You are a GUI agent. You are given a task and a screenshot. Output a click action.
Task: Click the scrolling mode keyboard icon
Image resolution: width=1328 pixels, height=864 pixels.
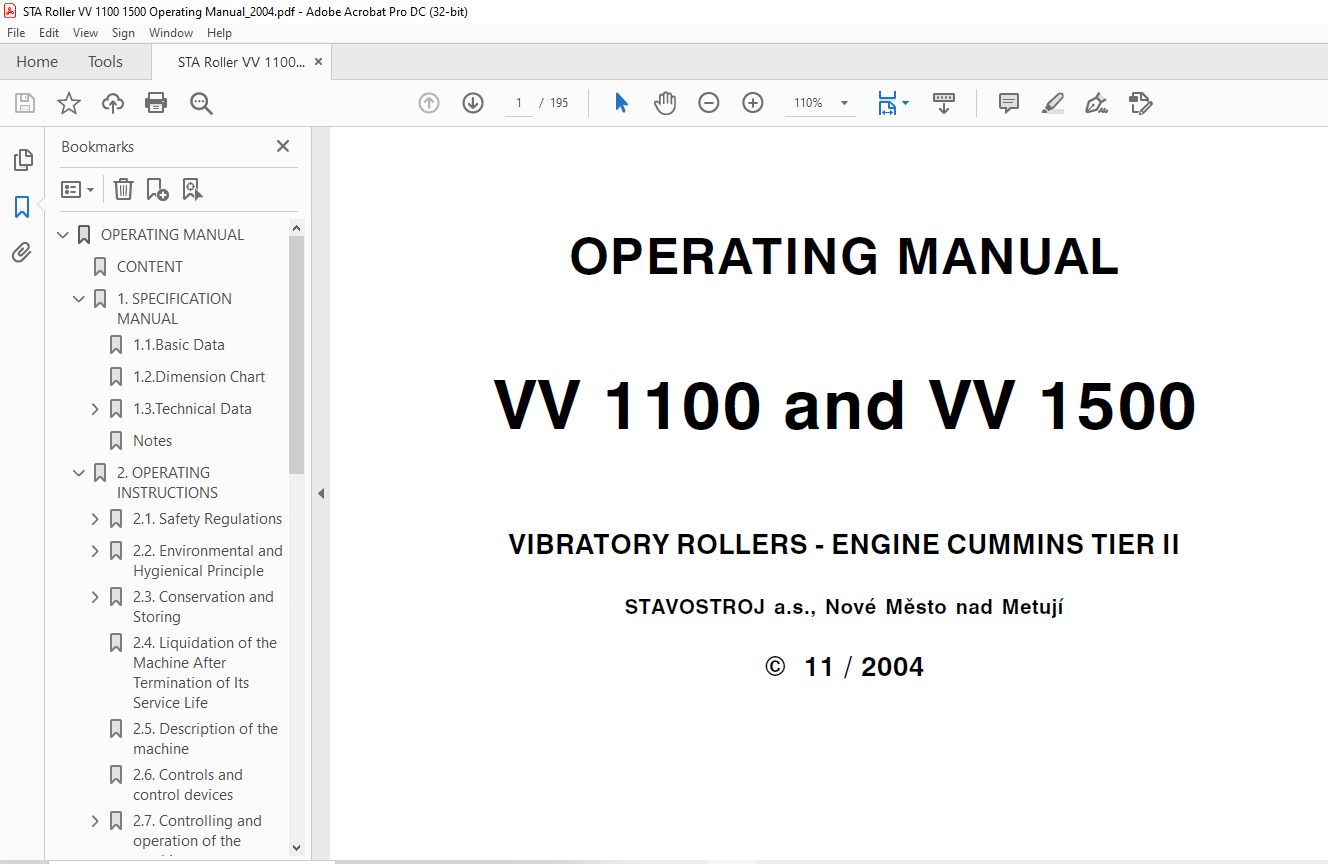[944, 103]
